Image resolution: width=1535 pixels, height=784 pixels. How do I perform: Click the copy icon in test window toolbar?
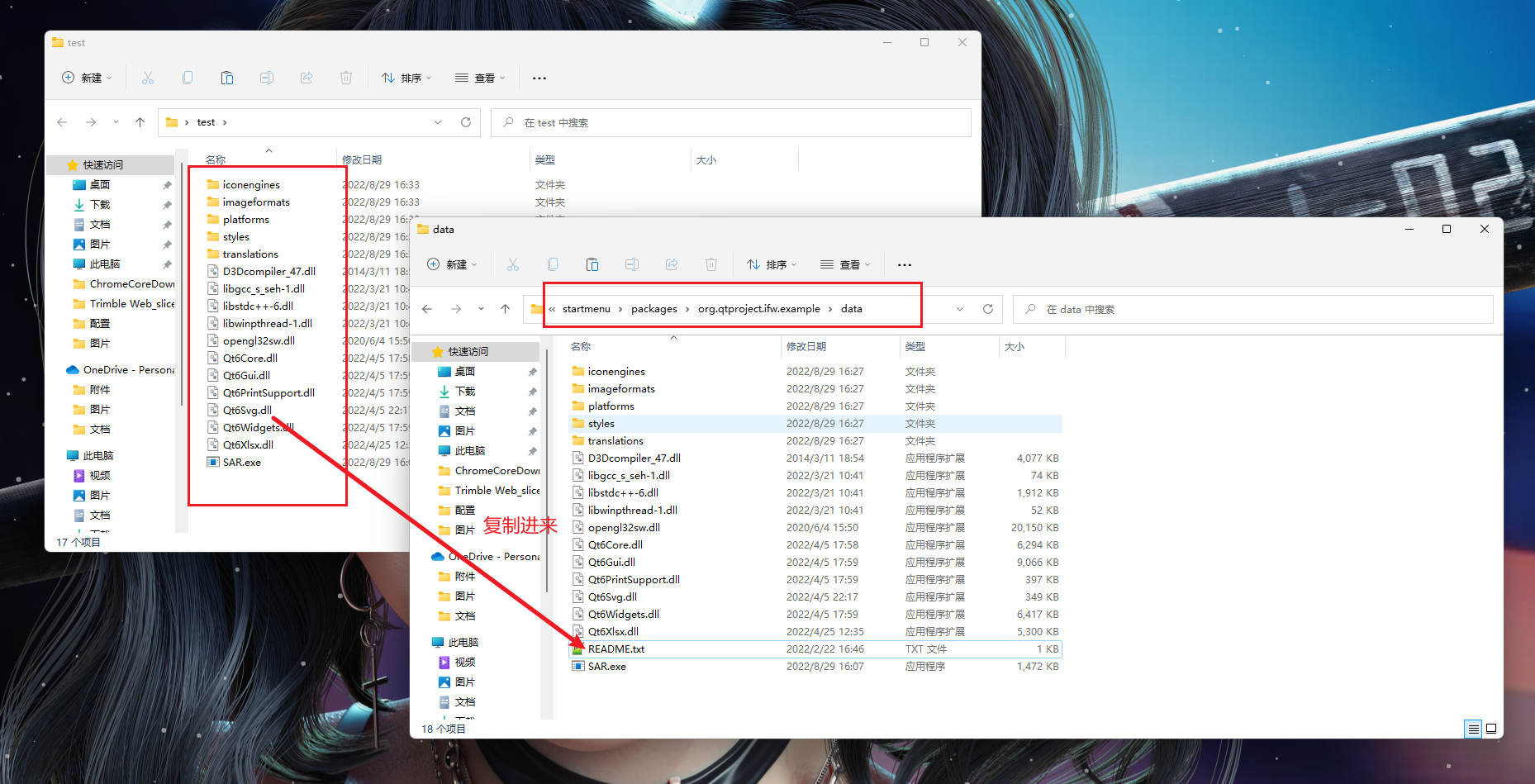click(188, 78)
